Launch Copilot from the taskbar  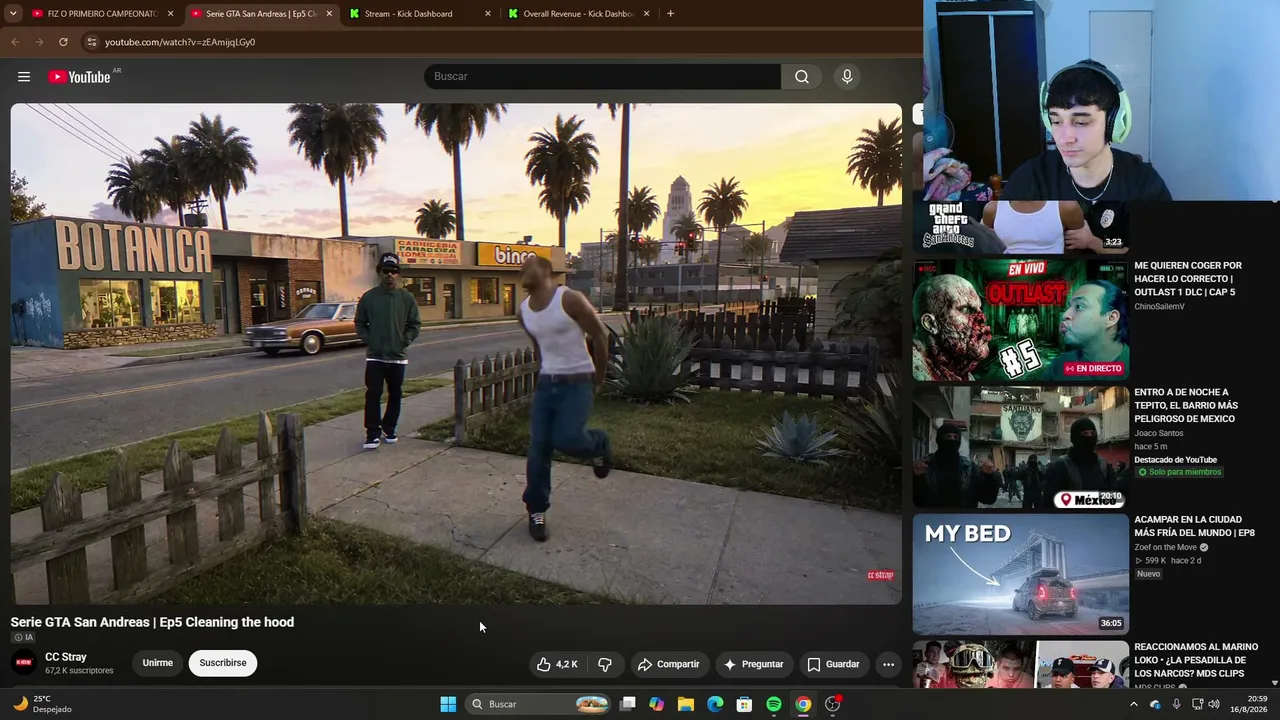point(657,704)
